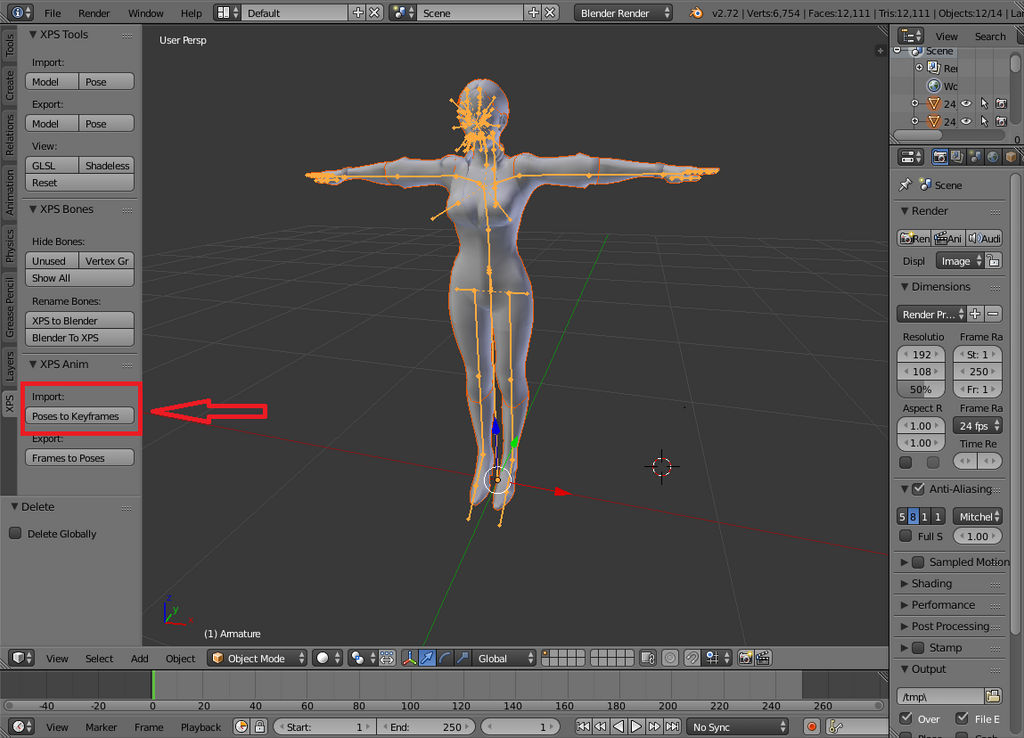Open the snap element selector
The width and height of the screenshot is (1024, 738).
tap(717, 658)
